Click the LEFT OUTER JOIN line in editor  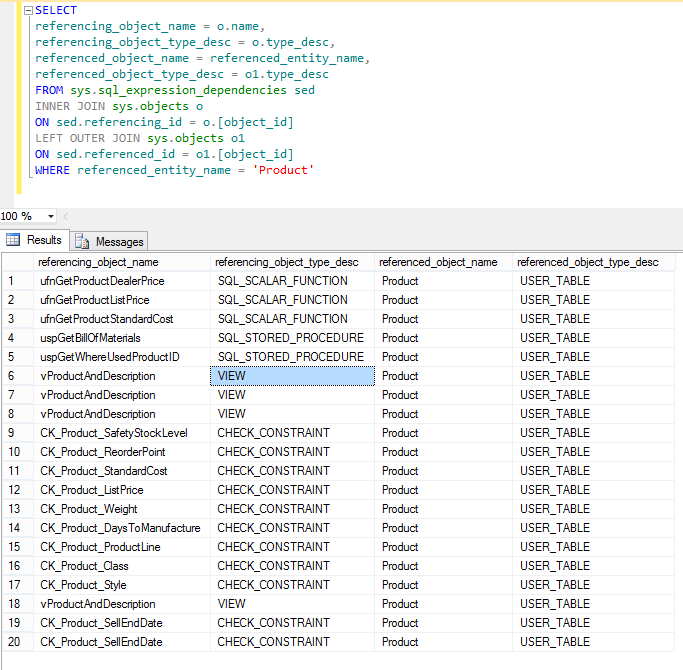tap(140, 139)
